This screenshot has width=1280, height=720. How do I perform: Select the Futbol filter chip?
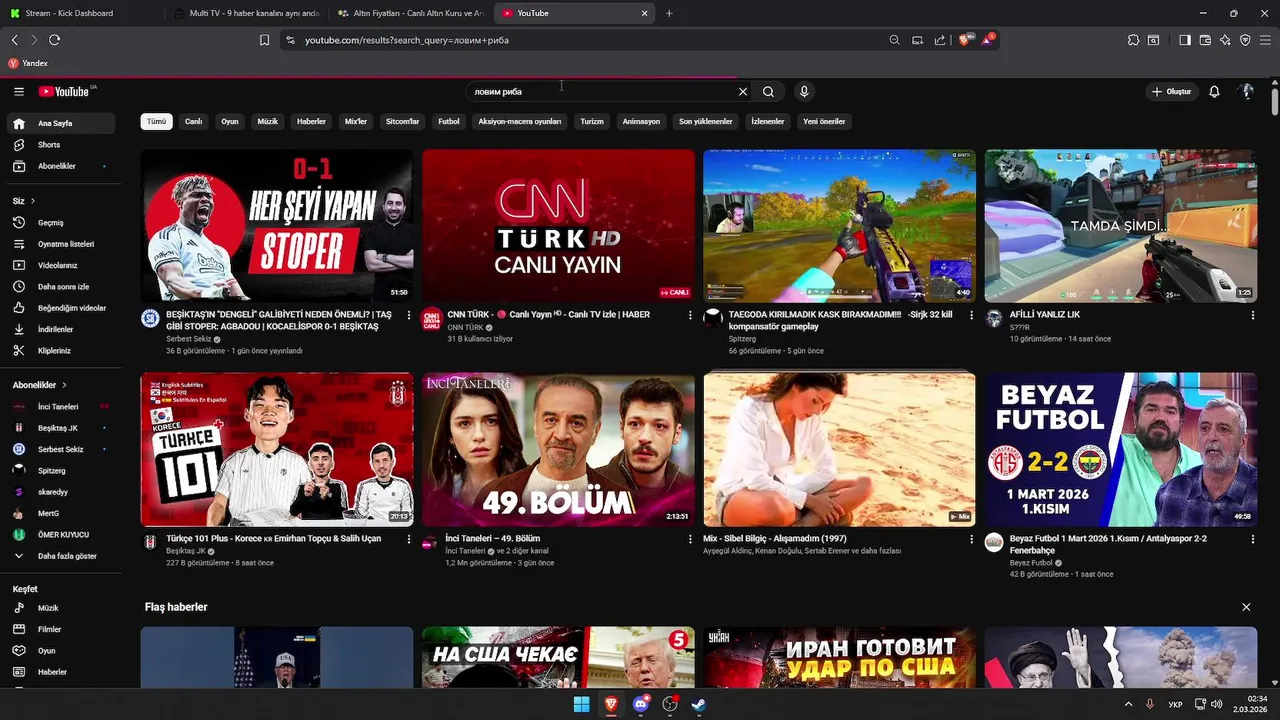[x=449, y=121]
